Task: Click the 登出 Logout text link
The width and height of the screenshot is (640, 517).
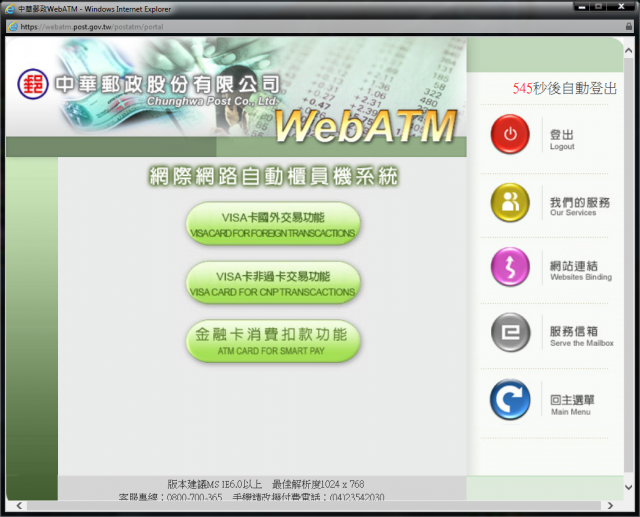Action: pos(562,140)
